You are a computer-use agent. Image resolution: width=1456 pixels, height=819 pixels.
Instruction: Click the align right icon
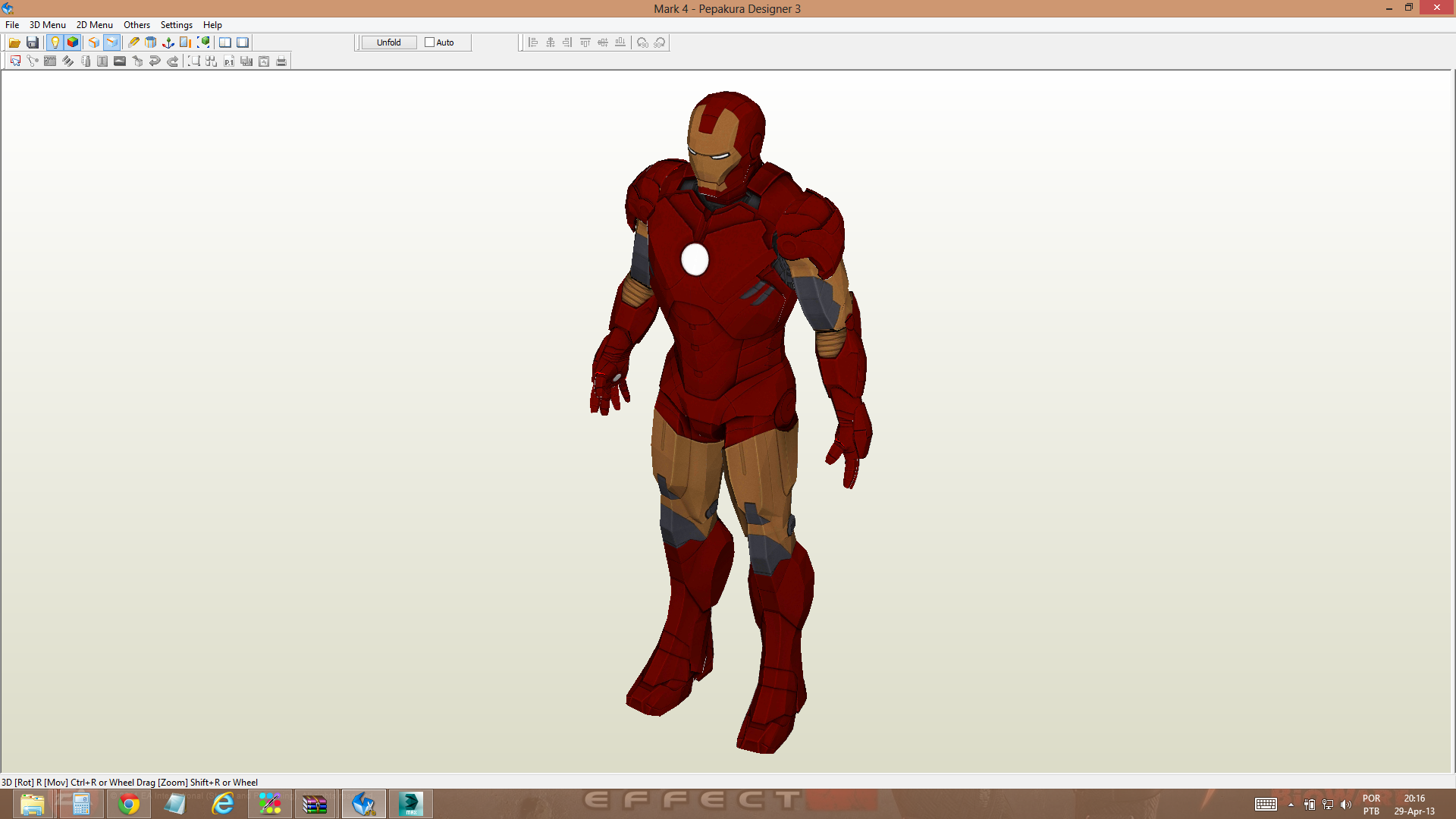pos(568,42)
